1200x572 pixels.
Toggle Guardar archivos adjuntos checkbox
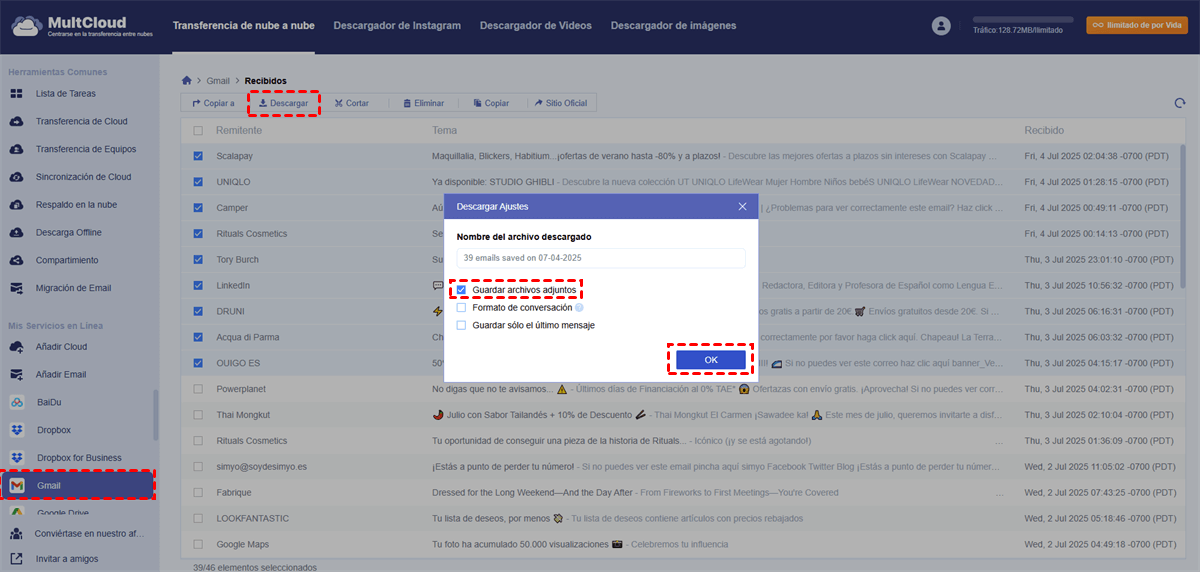[461, 290]
